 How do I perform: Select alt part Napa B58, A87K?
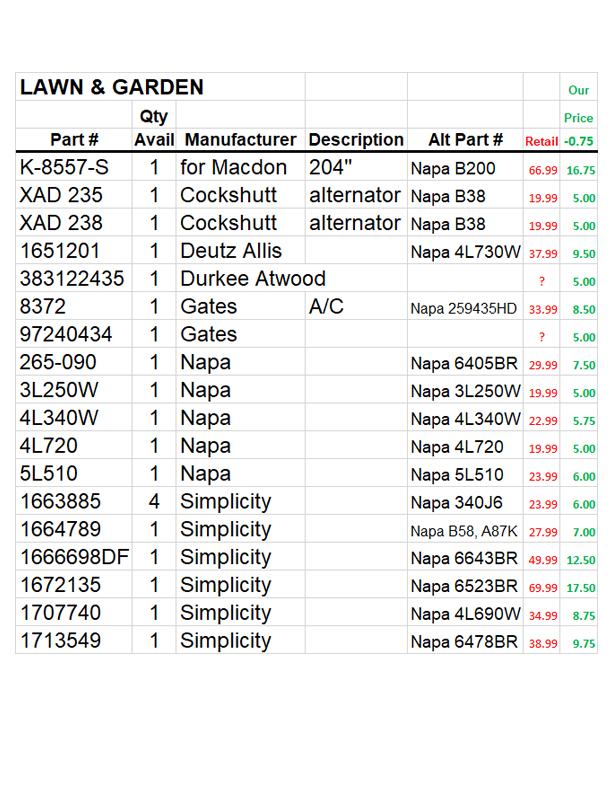point(464,531)
